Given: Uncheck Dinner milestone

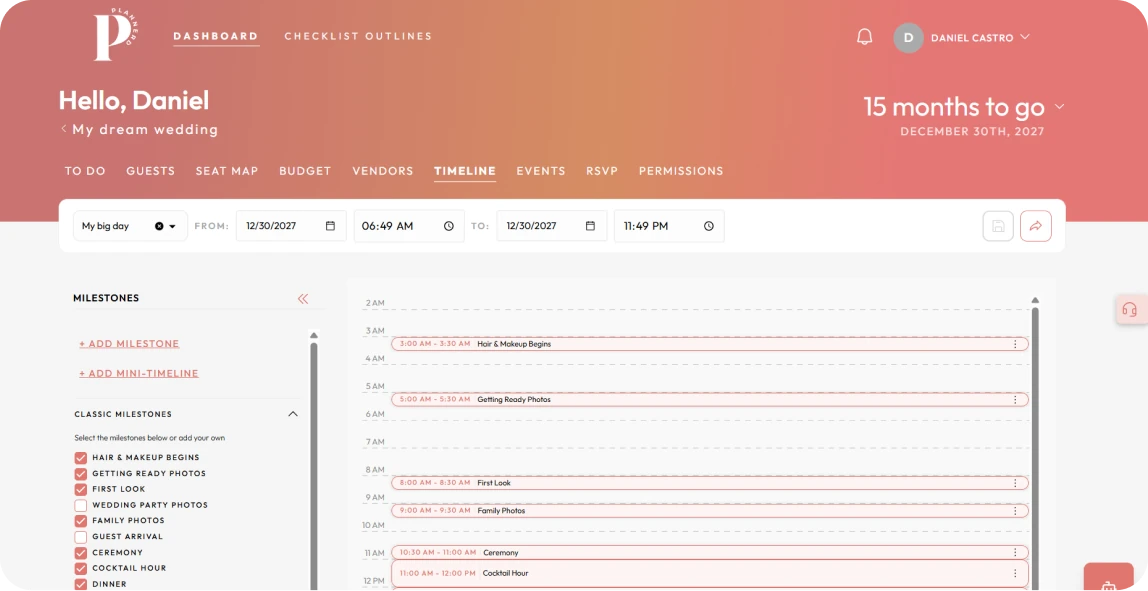Looking at the screenshot, I should 81,584.
